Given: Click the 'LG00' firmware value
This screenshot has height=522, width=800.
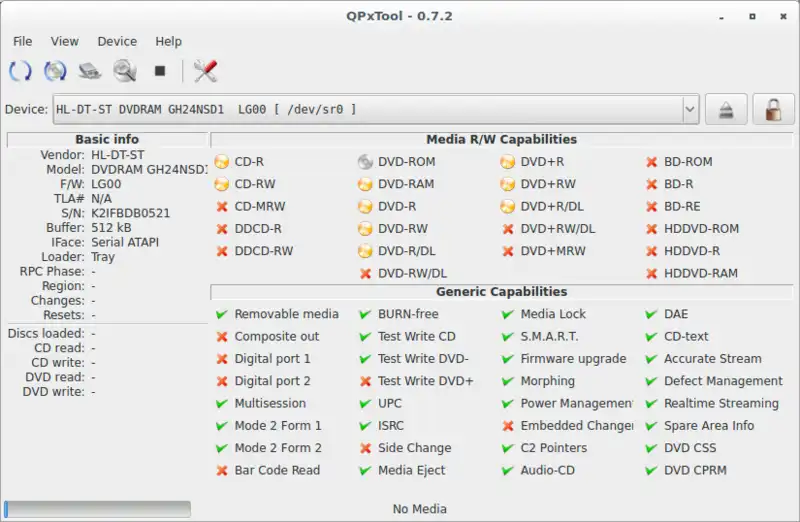Looking at the screenshot, I should (x=106, y=184).
